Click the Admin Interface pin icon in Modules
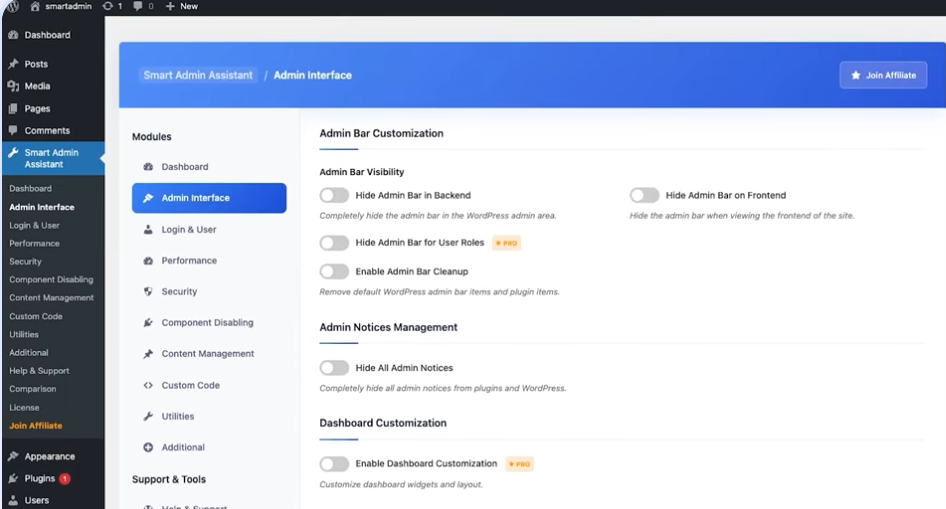 (x=148, y=198)
